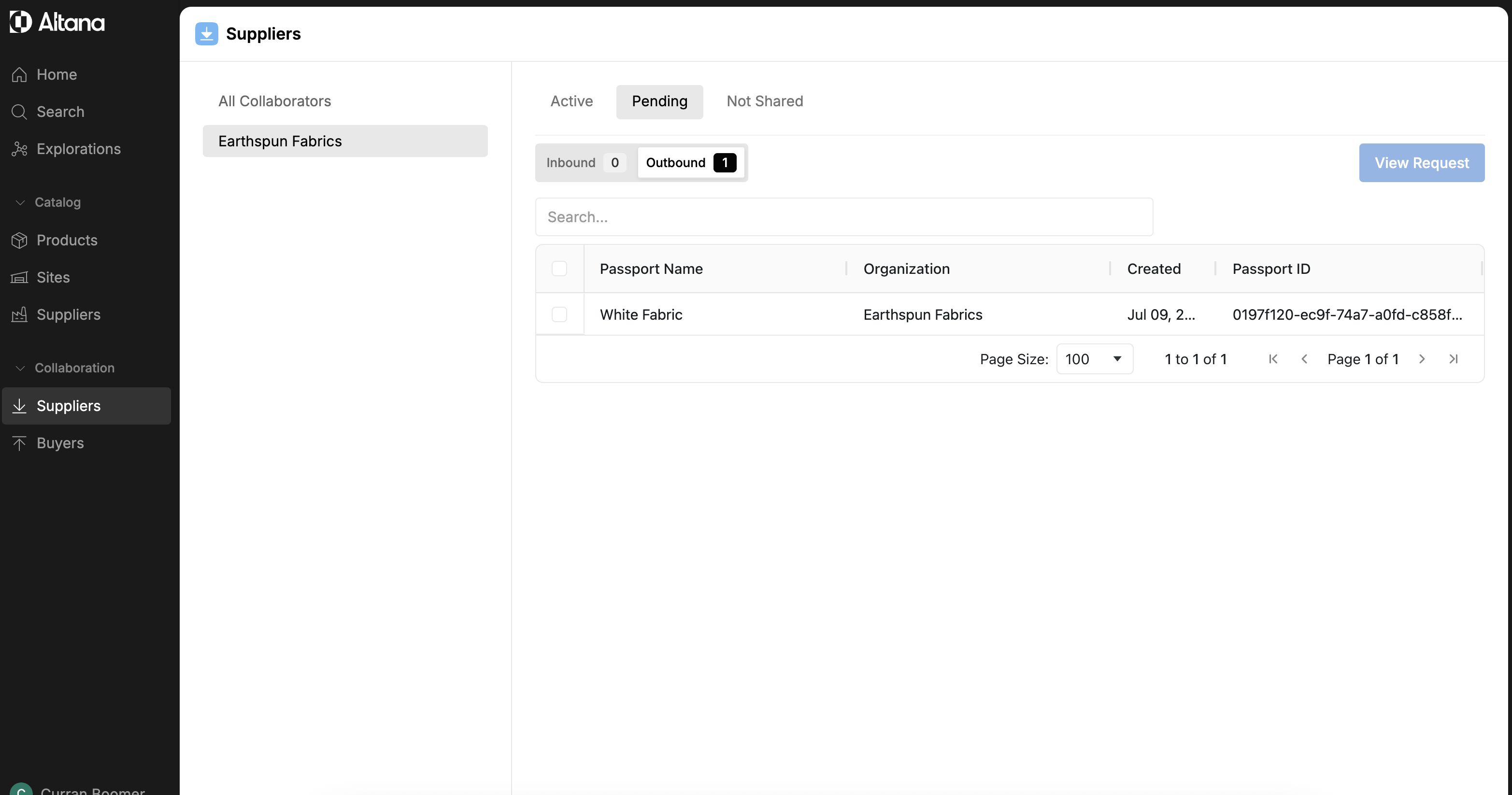The image size is (1512, 795).
Task: Open the Page Size dropdown
Action: (x=1094, y=359)
